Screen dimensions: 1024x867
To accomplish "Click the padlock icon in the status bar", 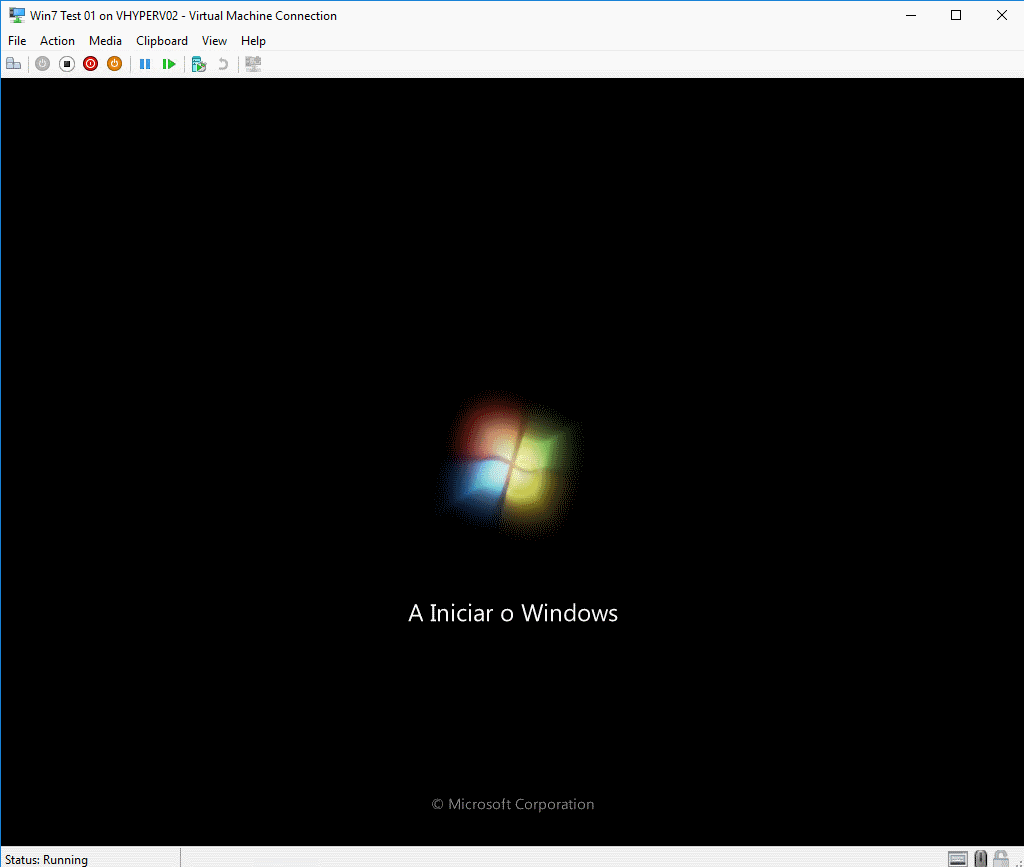I will coord(1000,858).
